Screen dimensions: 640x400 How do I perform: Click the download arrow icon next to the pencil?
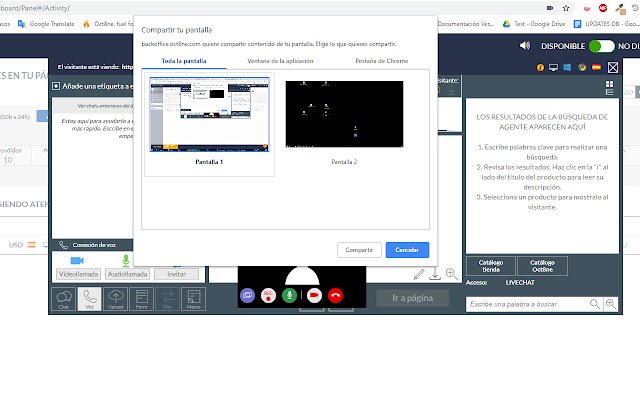click(x=435, y=274)
